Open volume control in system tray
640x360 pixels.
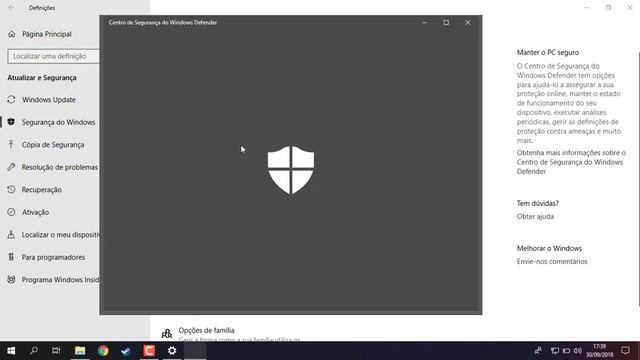578,351
